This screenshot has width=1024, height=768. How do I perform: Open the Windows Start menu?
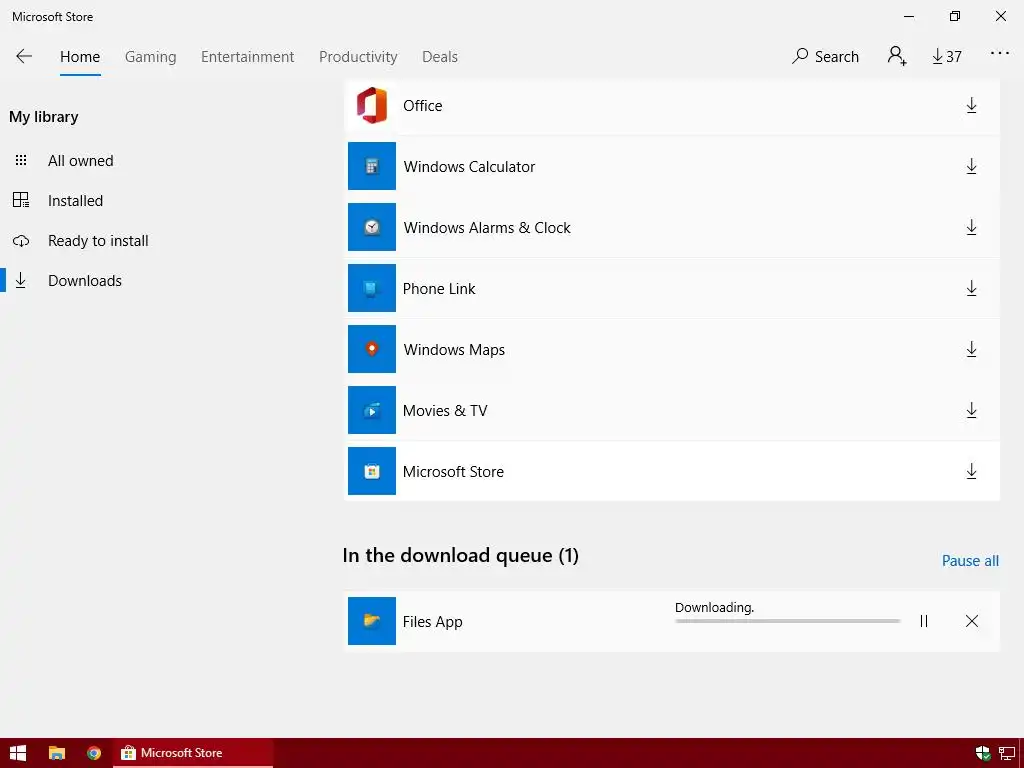click(x=18, y=753)
